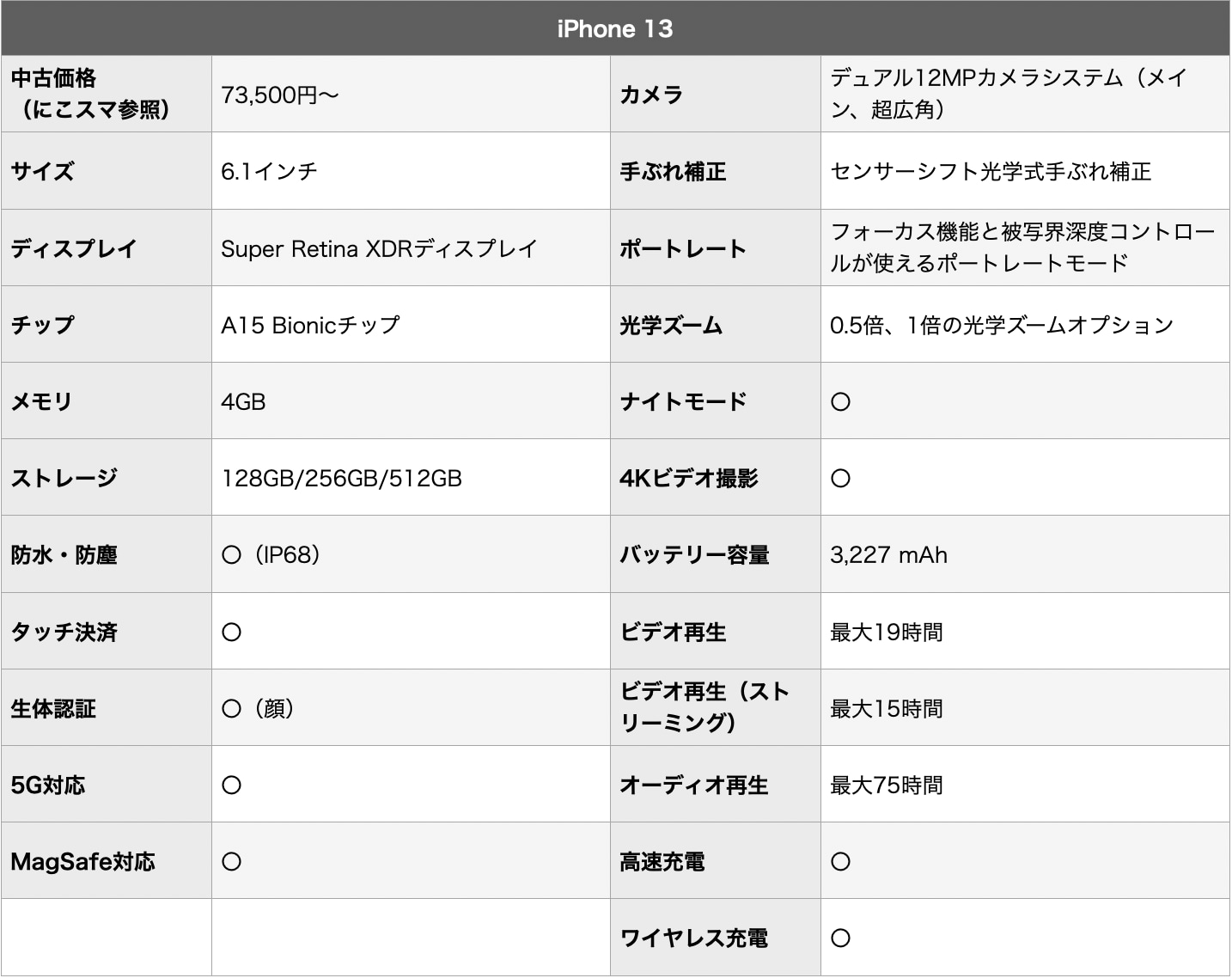Click the circle mark beside 5G対応
Screen dimensions: 1232x978
231,785
